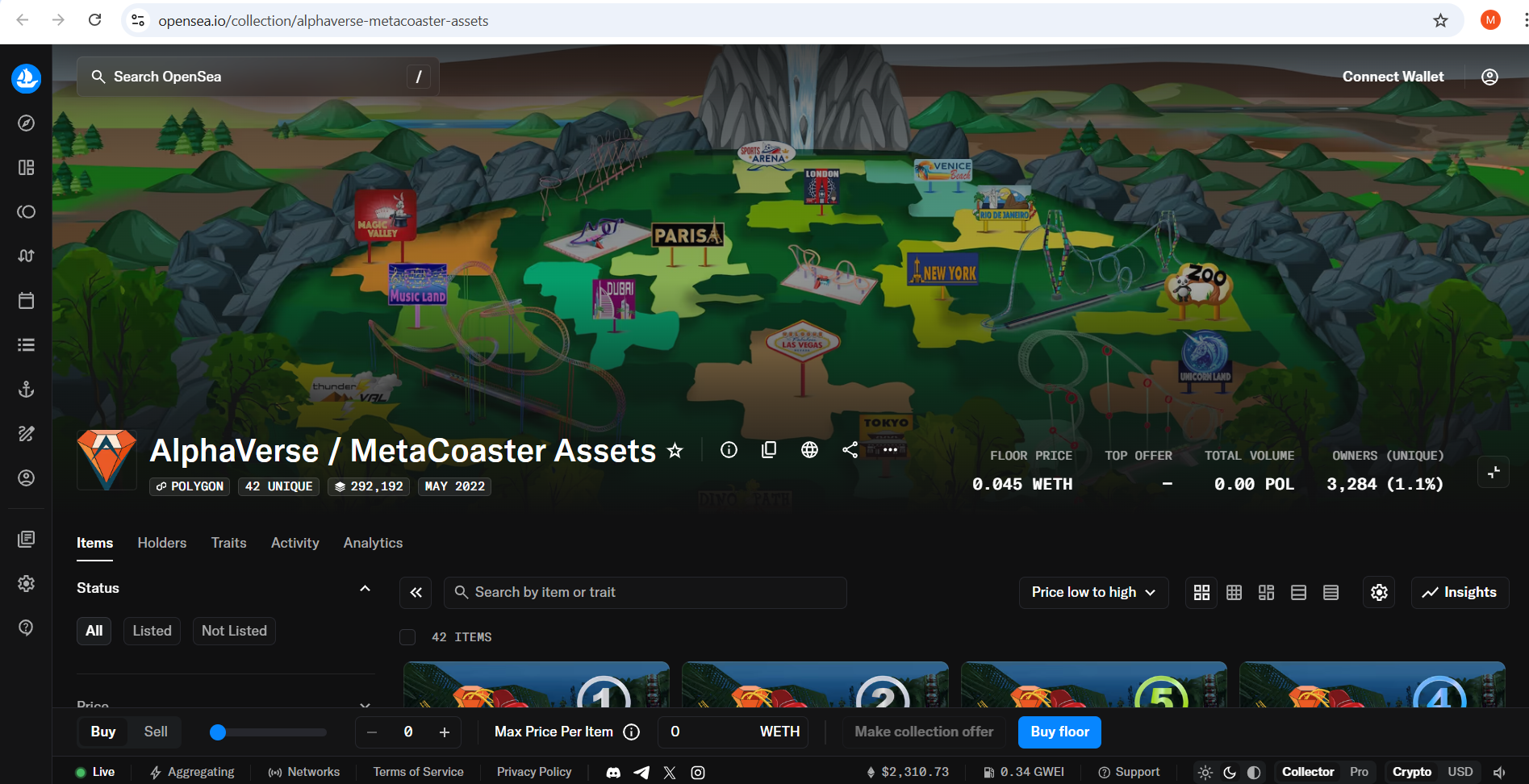
Task: Switch to system theme contrast icon
Action: (x=1254, y=773)
